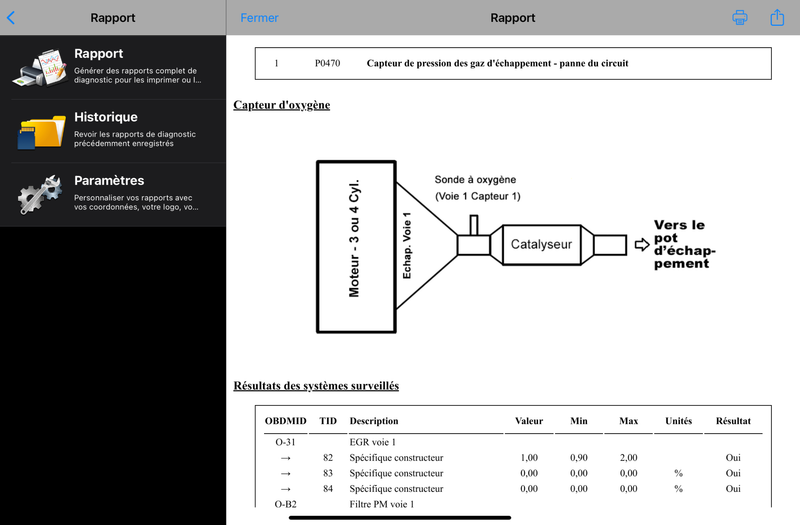
Task: Print the report using the printer icon
Action: point(740,17)
